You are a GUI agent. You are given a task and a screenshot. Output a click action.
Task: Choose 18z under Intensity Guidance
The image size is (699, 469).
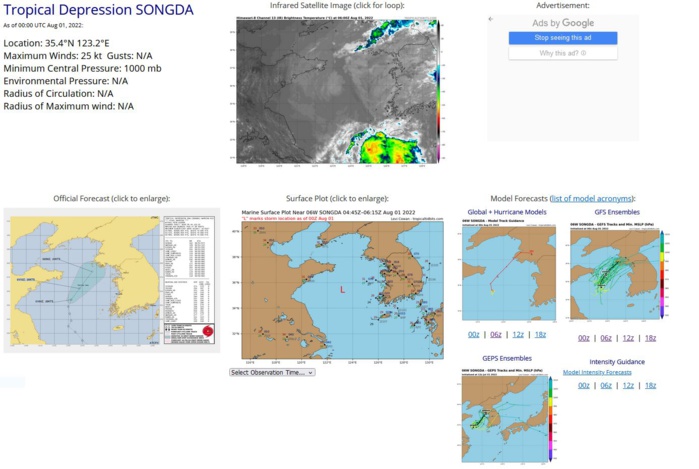650,385
